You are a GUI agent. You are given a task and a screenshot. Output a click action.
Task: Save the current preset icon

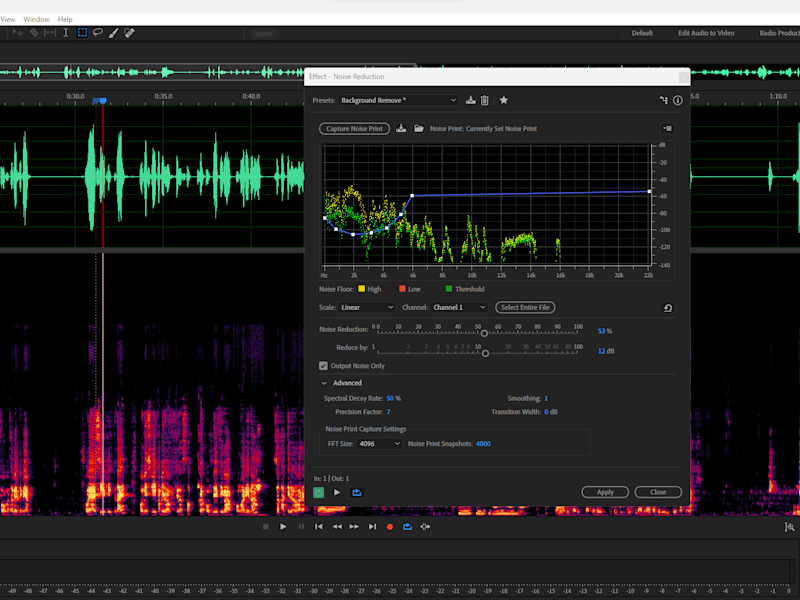point(470,100)
